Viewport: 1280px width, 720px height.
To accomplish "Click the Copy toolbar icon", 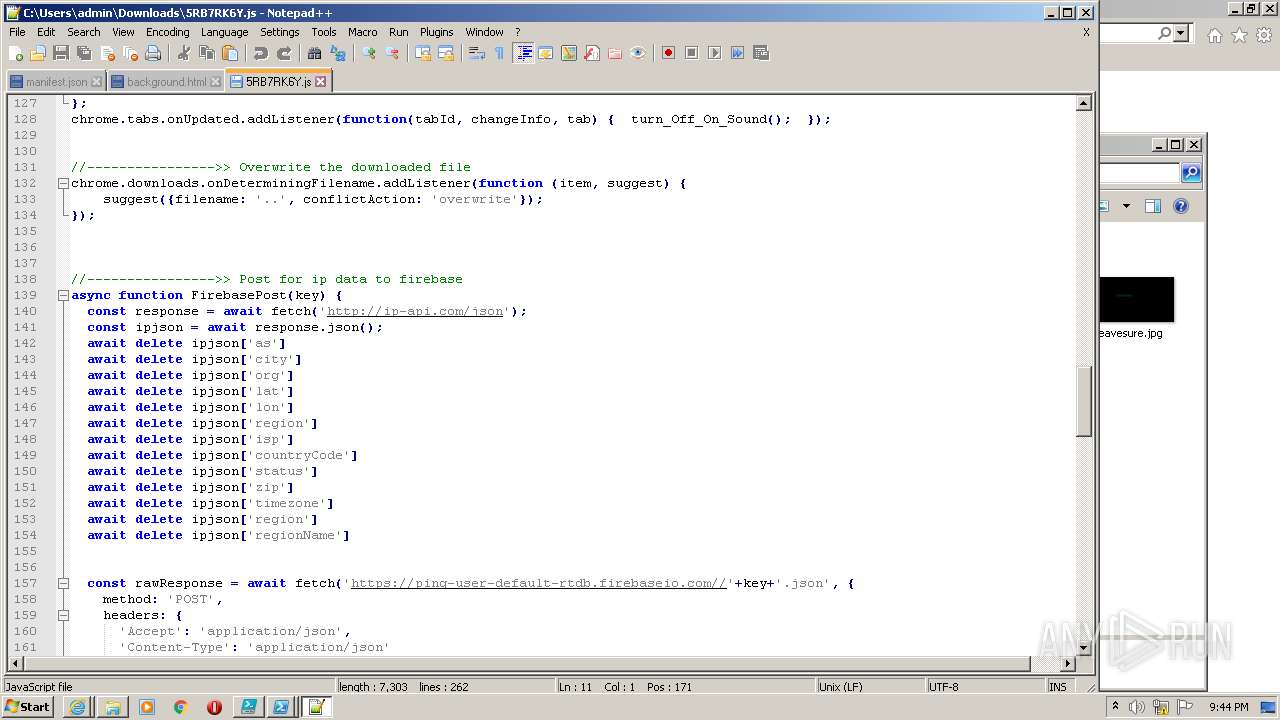I will coord(207,53).
